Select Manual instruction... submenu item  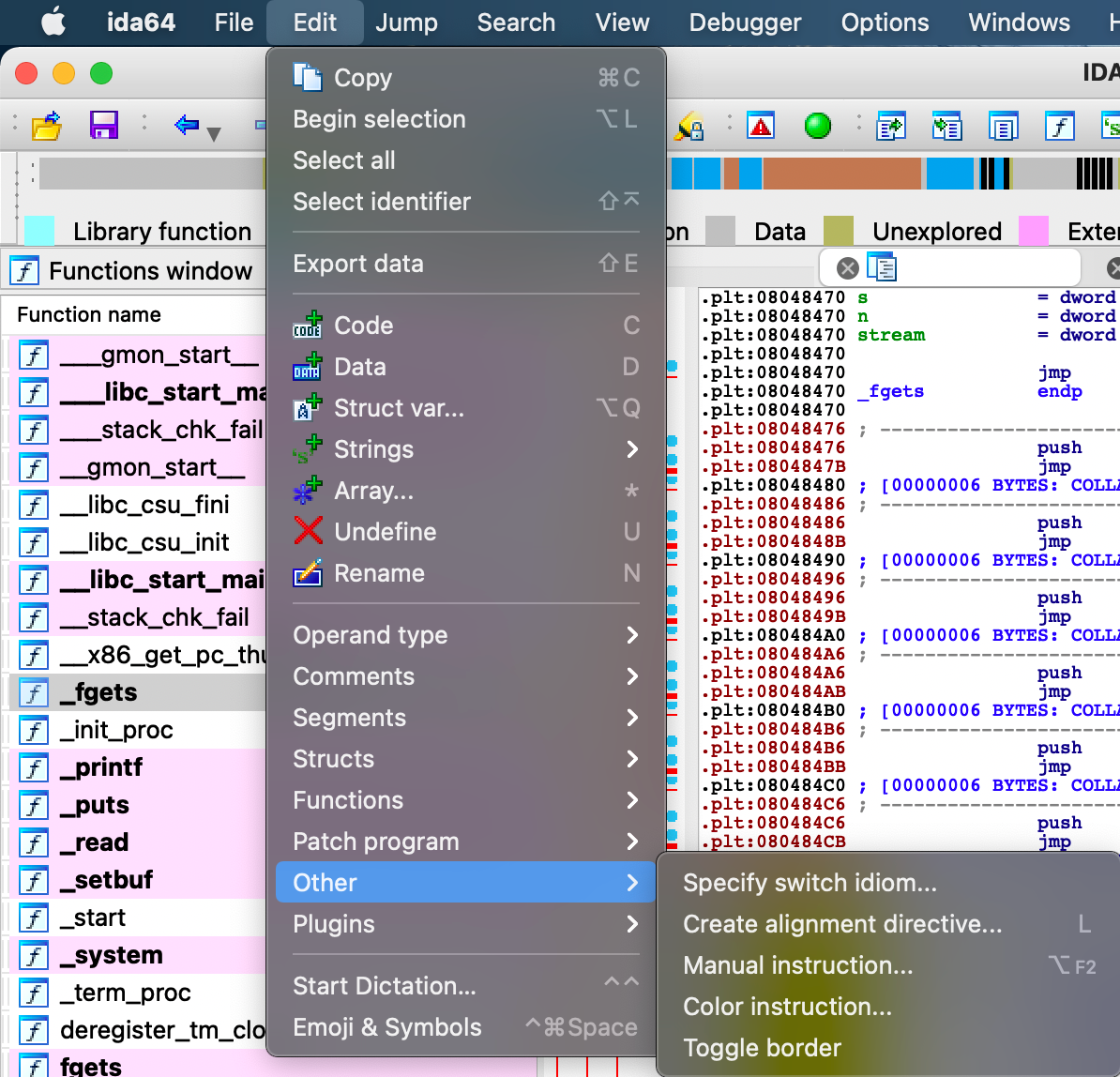tap(888, 965)
